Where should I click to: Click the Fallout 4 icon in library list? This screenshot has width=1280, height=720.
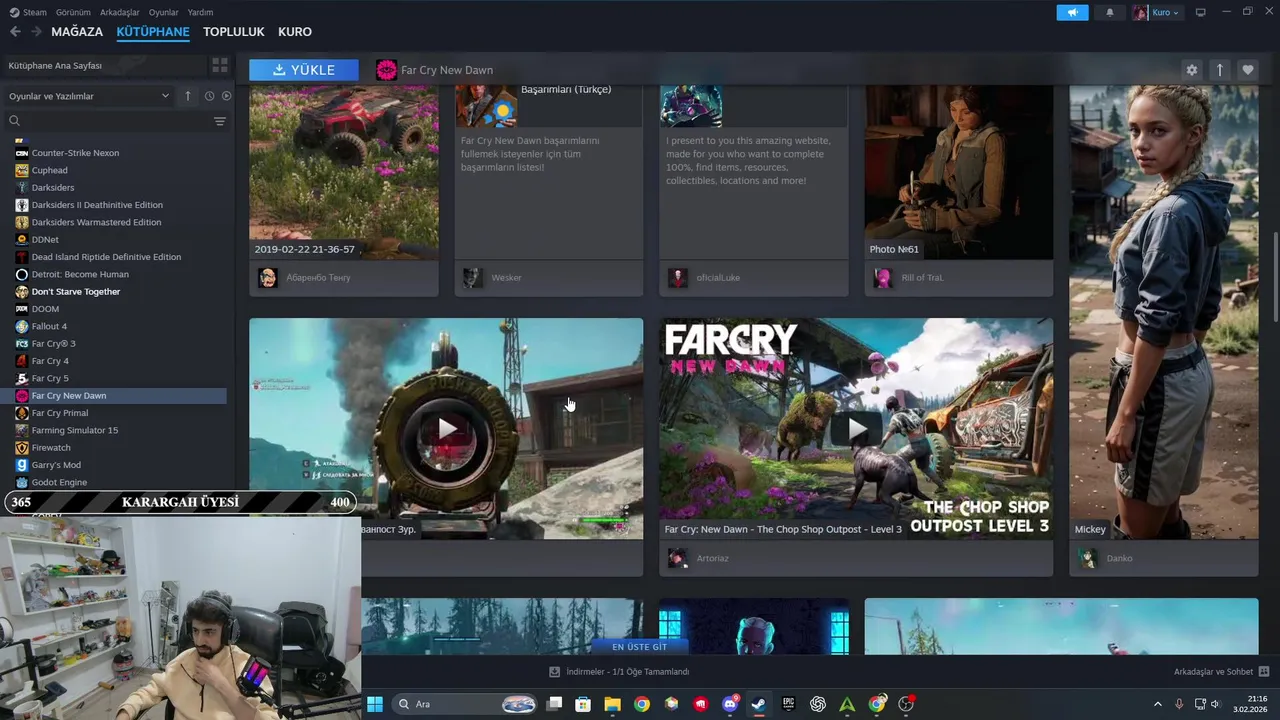(22, 326)
